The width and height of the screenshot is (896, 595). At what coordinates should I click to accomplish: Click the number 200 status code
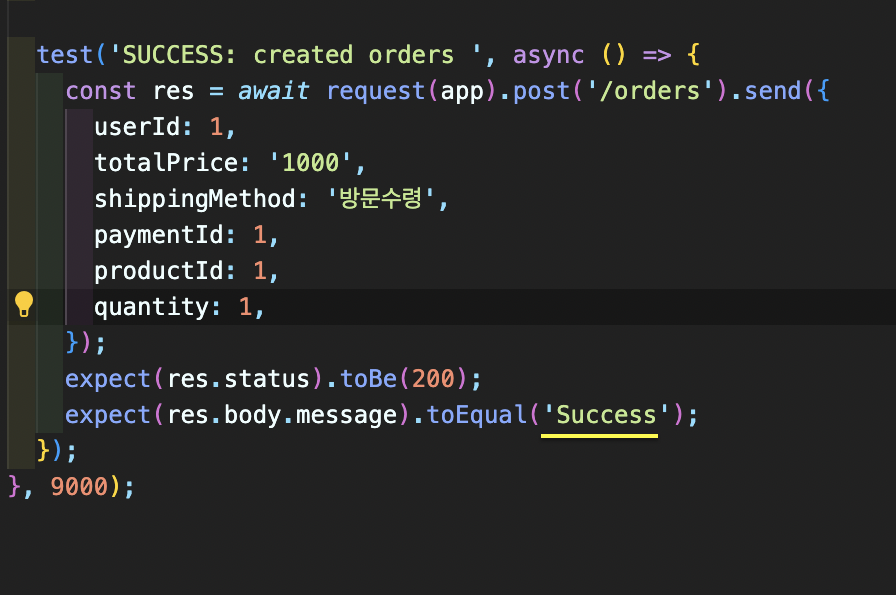tap(433, 379)
